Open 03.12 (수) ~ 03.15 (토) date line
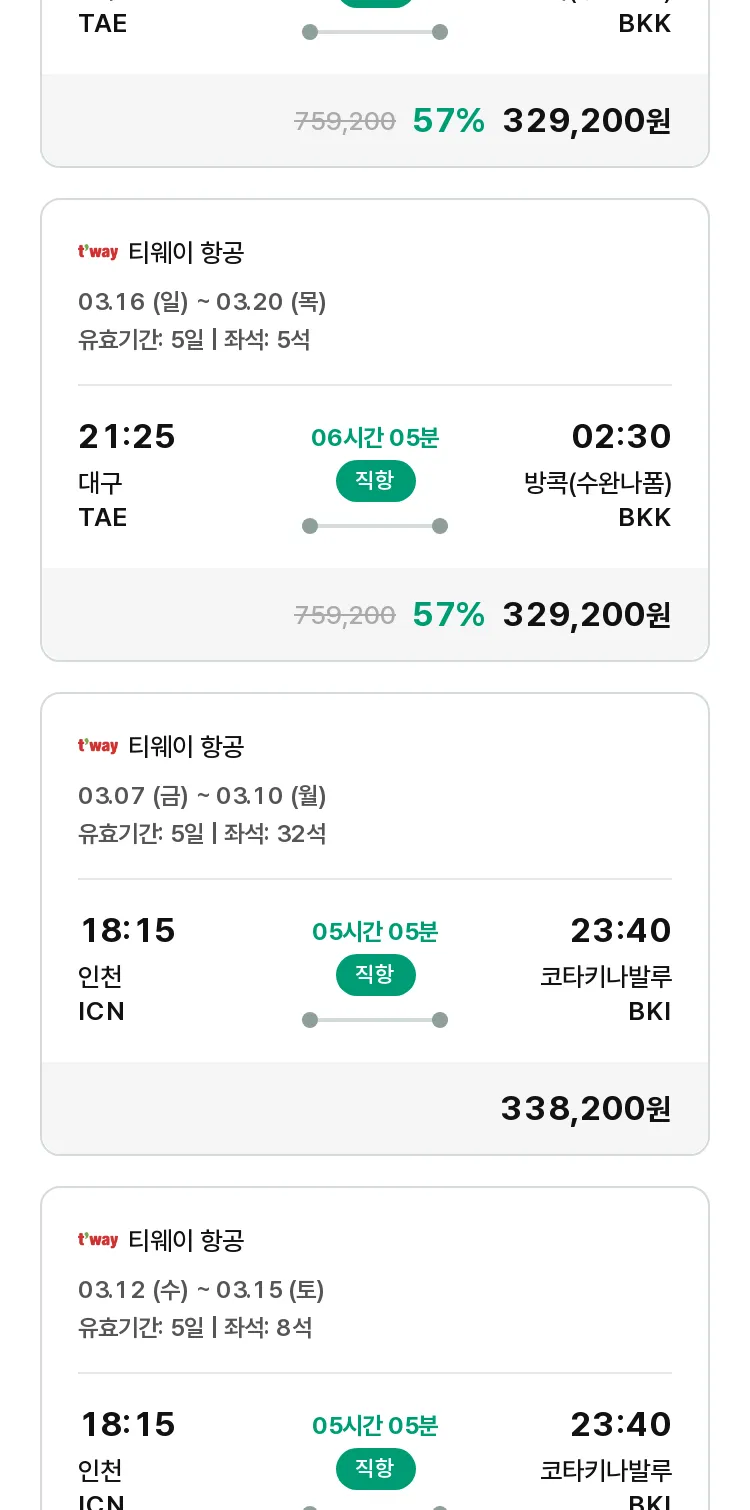 pos(201,1290)
